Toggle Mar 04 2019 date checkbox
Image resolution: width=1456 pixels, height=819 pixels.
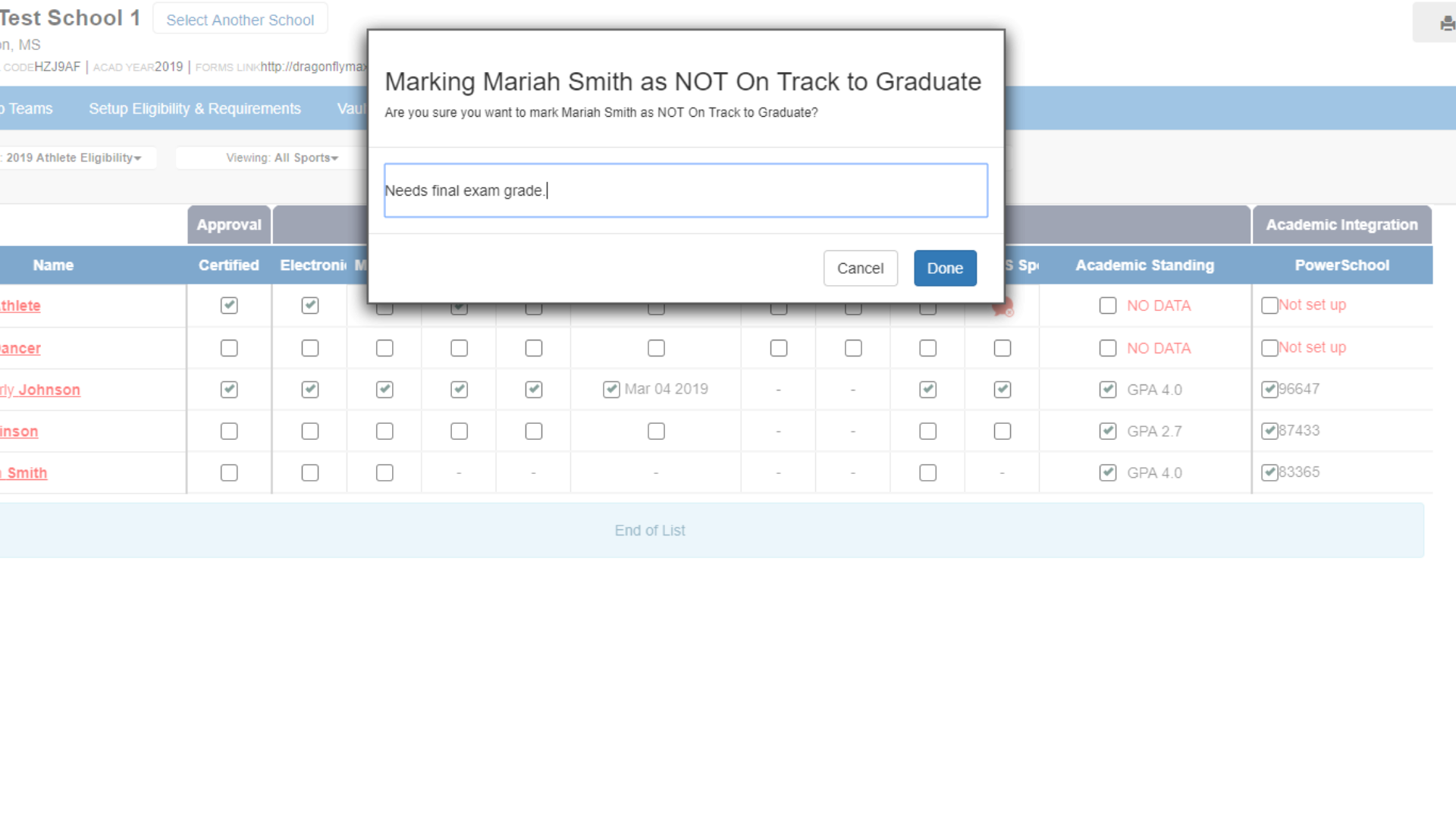pyautogui.click(x=611, y=390)
